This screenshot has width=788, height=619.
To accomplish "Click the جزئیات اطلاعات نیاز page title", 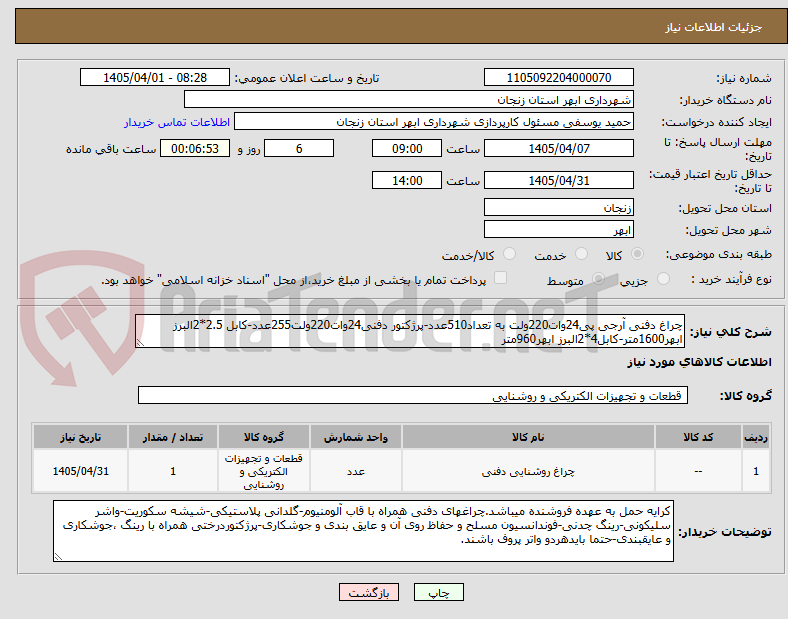I will [x=713, y=27].
